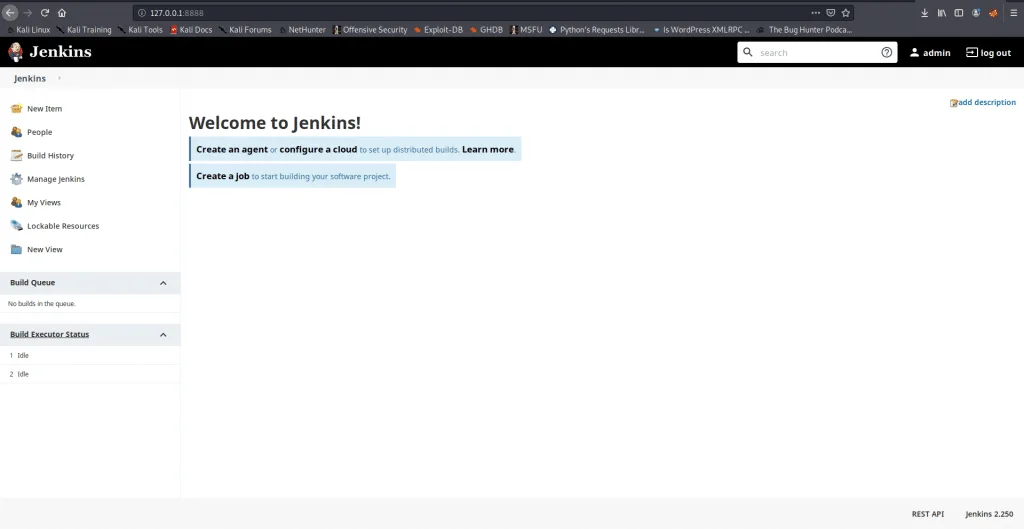Click the Create a job link

point(223,176)
